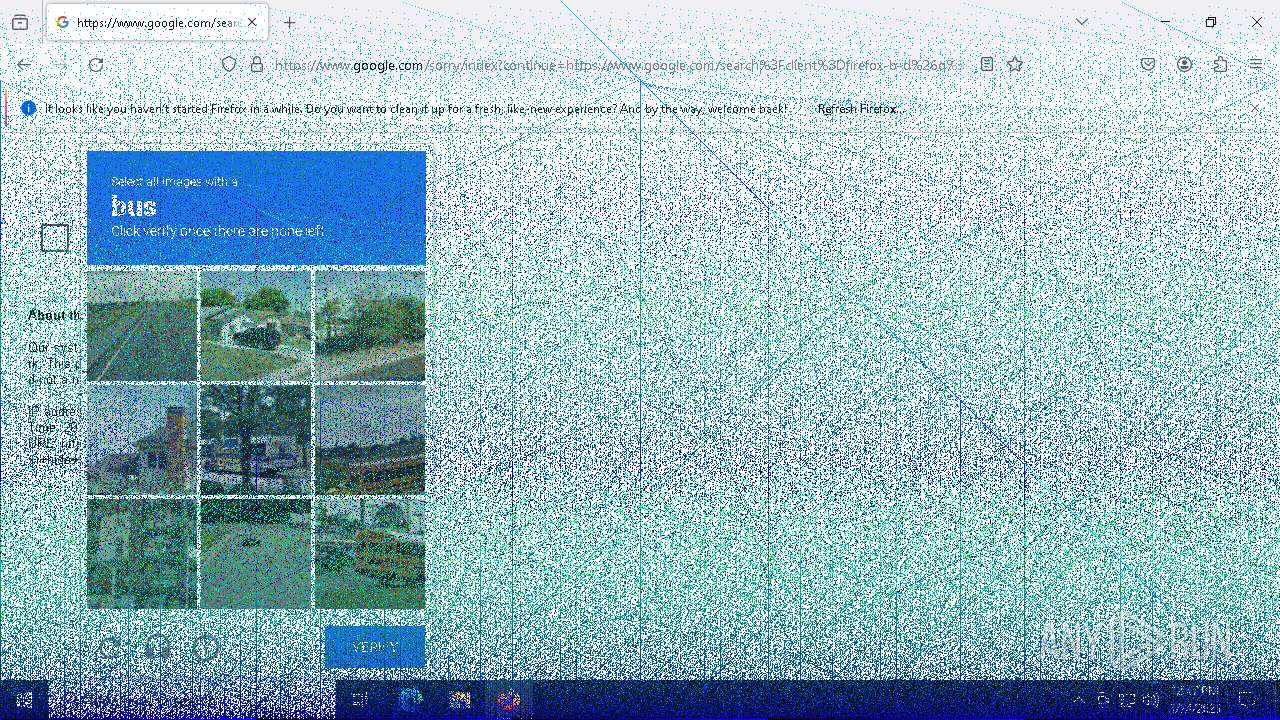Expand the list all tabs chevron
The height and width of the screenshot is (720, 1280).
1082,22
